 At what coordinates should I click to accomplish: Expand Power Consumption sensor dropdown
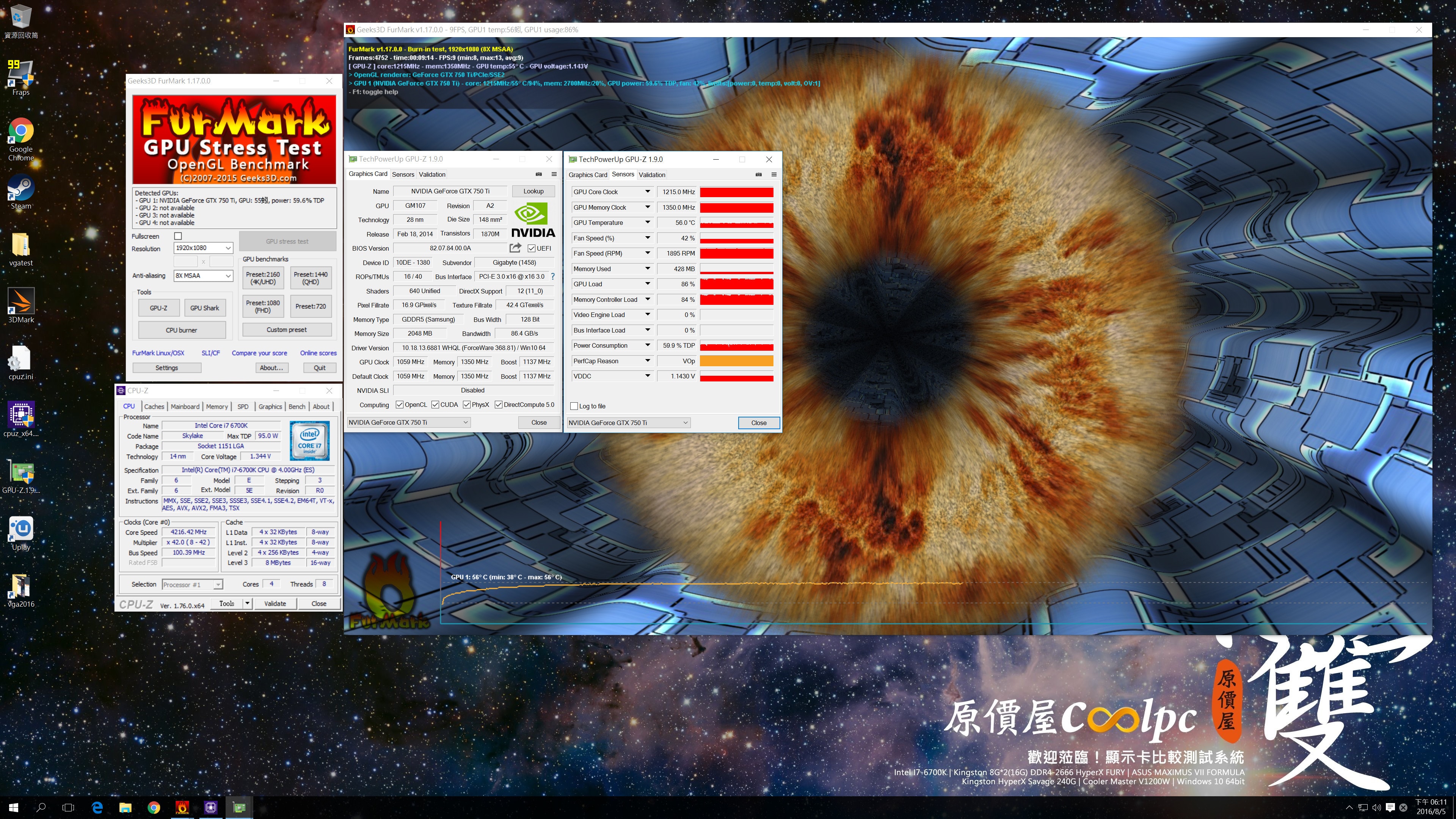coord(647,345)
